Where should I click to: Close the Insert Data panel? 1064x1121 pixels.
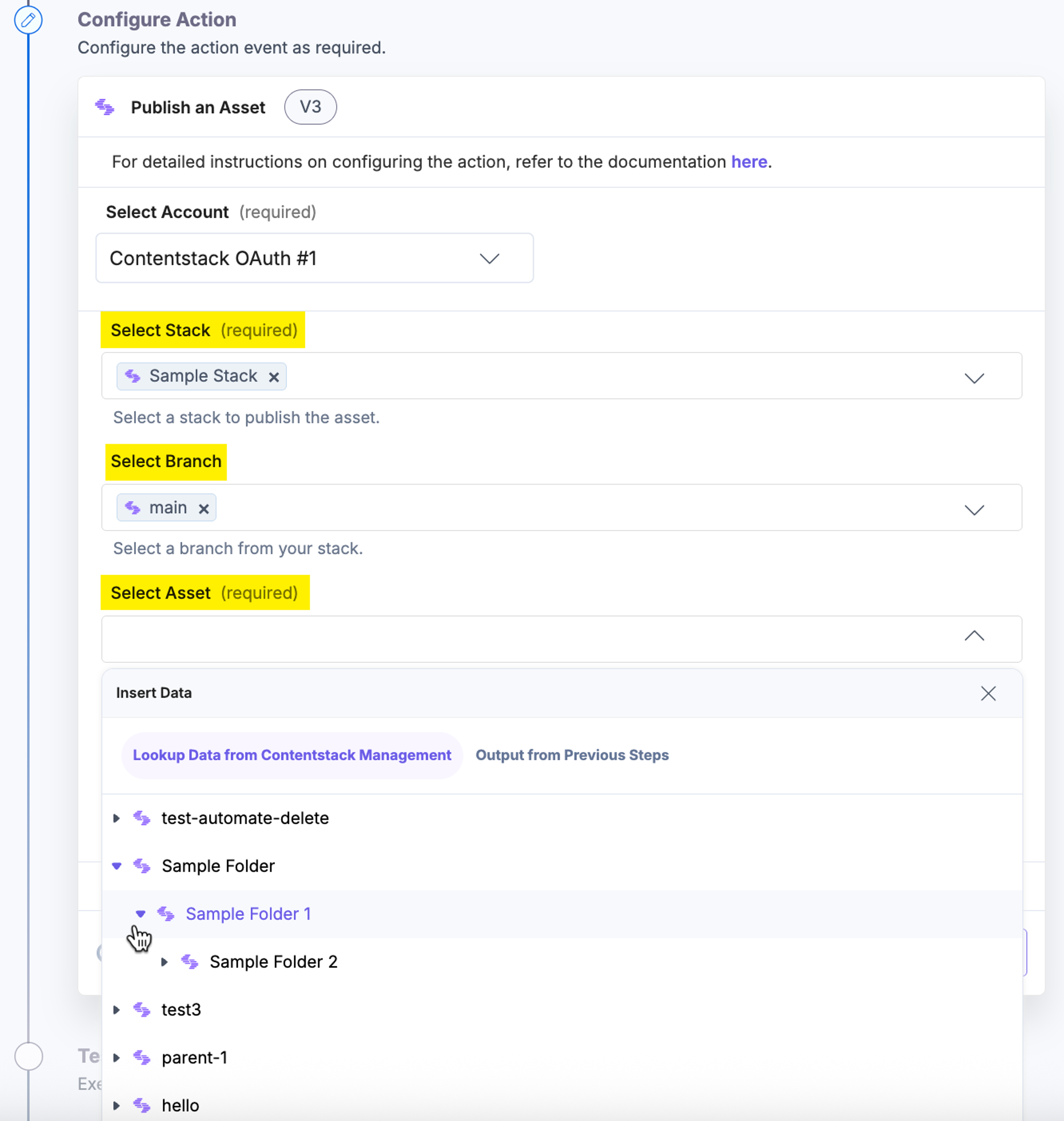click(988, 694)
